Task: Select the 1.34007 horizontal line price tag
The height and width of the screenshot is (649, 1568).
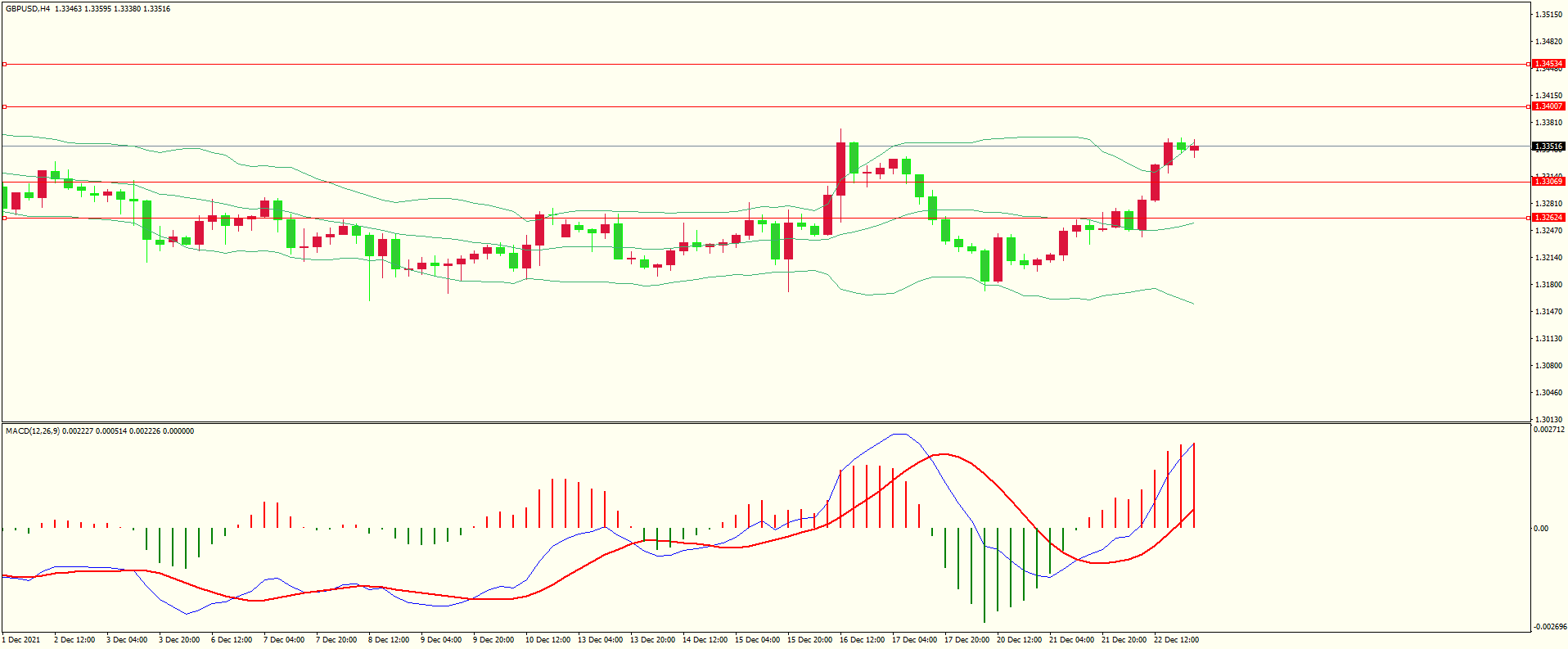Action: [x=1548, y=106]
